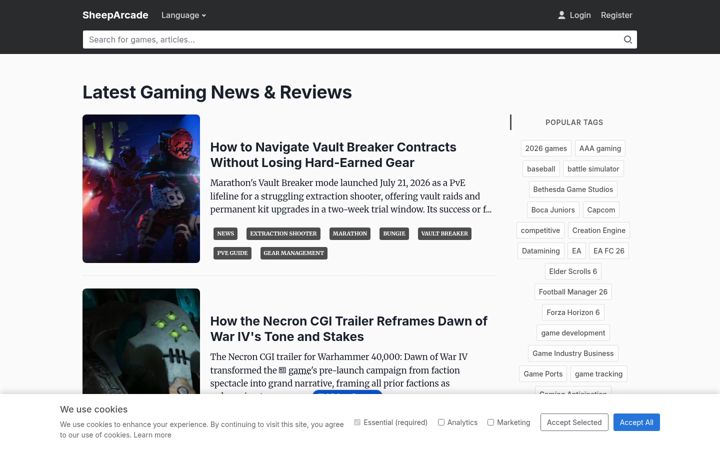This screenshot has width=720, height=450.
Task: Select the EA FC 26 tag
Action: point(609,251)
